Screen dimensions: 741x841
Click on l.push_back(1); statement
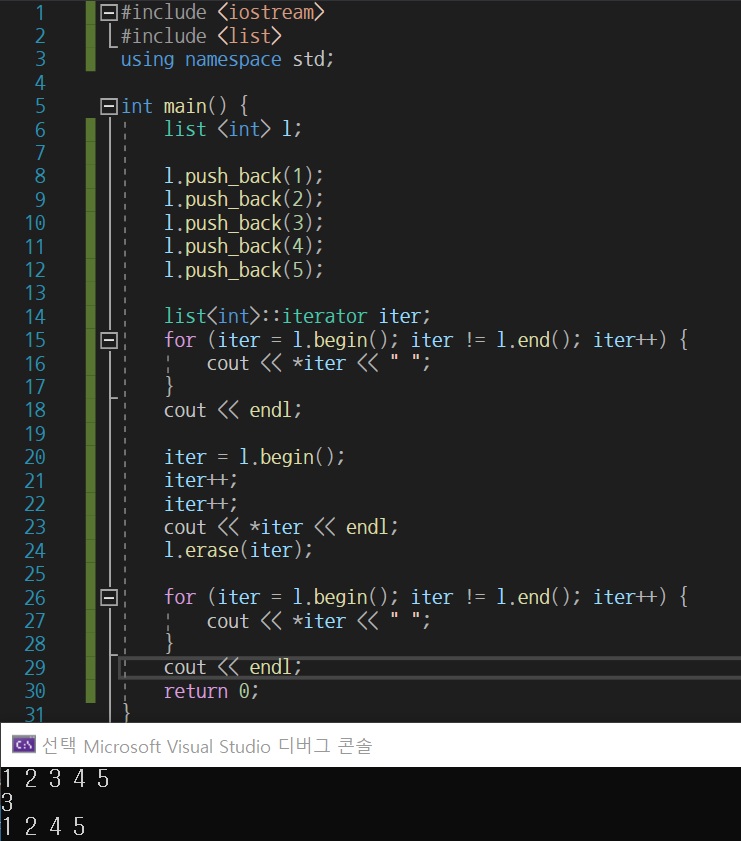[243, 176]
